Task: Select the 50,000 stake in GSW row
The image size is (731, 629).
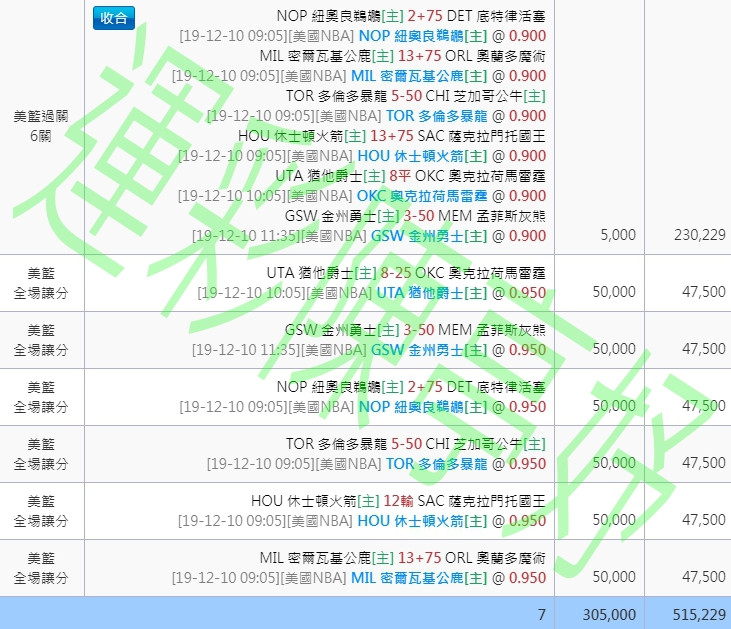Action: [614, 349]
